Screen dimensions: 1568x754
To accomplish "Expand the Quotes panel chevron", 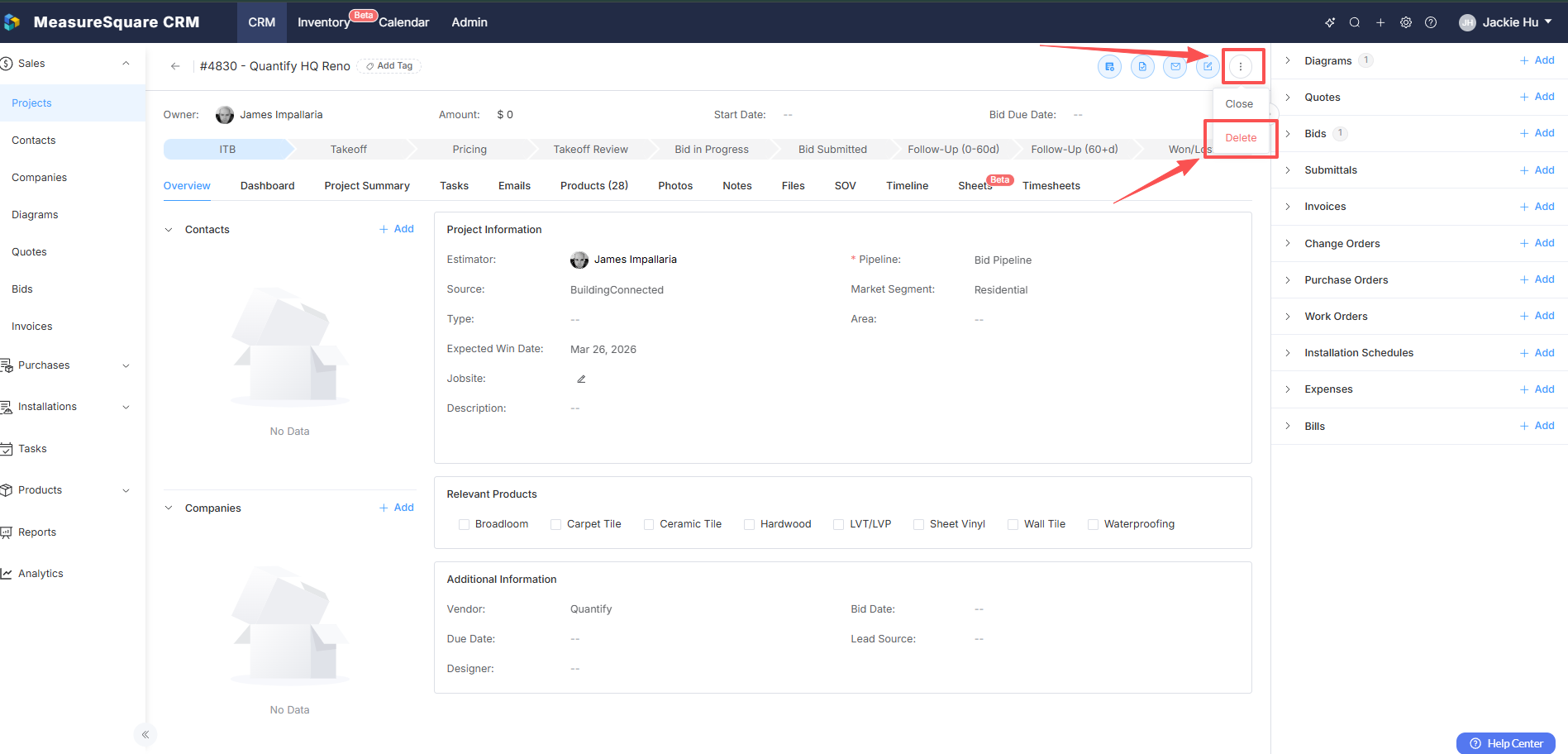I will [x=1287, y=98].
